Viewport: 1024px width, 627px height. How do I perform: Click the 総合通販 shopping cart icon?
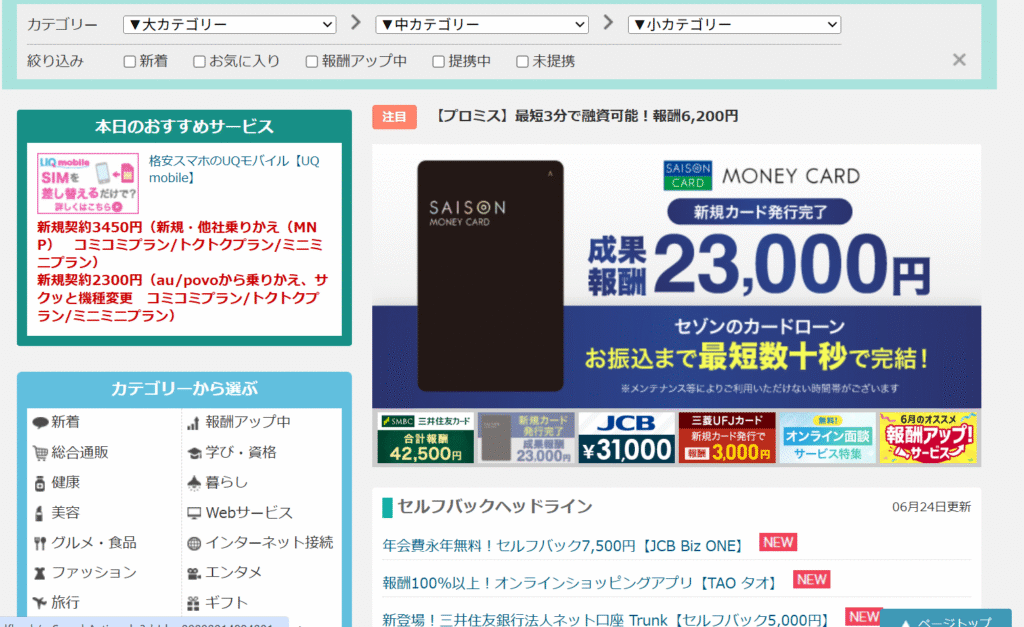pyautogui.click(x=40, y=453)
